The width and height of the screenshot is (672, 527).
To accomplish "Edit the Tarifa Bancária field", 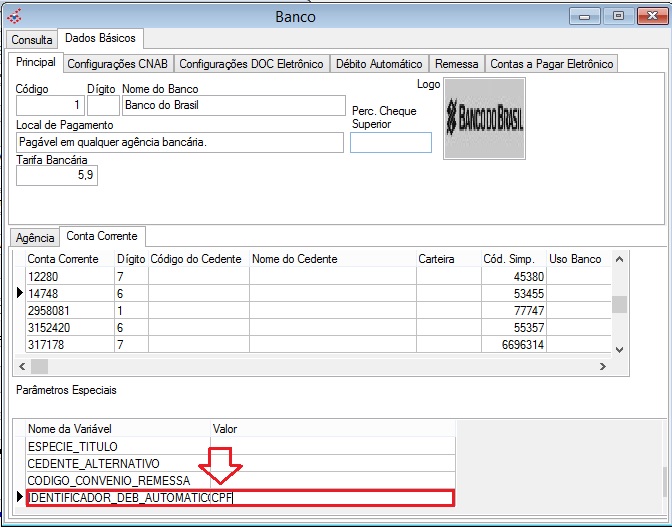I will click(56, 176).
